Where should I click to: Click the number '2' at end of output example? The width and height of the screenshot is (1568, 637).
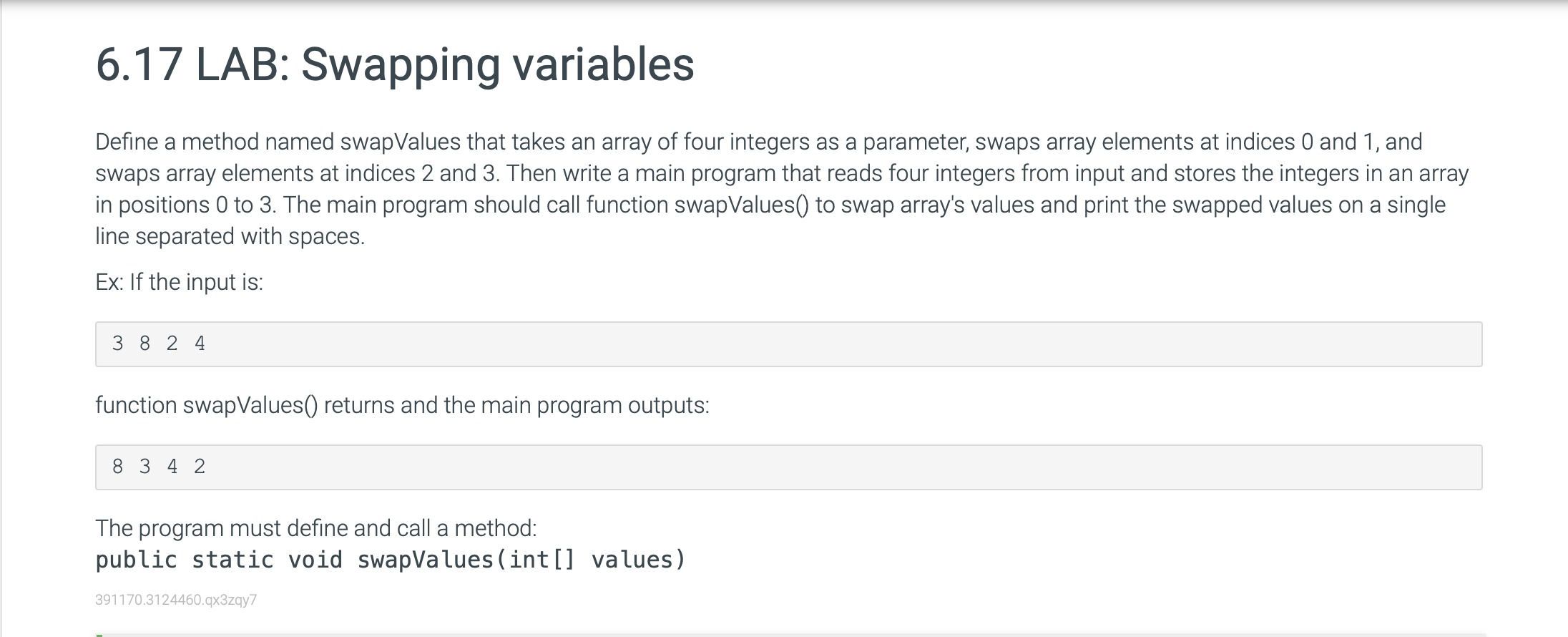tap(200, 467)
